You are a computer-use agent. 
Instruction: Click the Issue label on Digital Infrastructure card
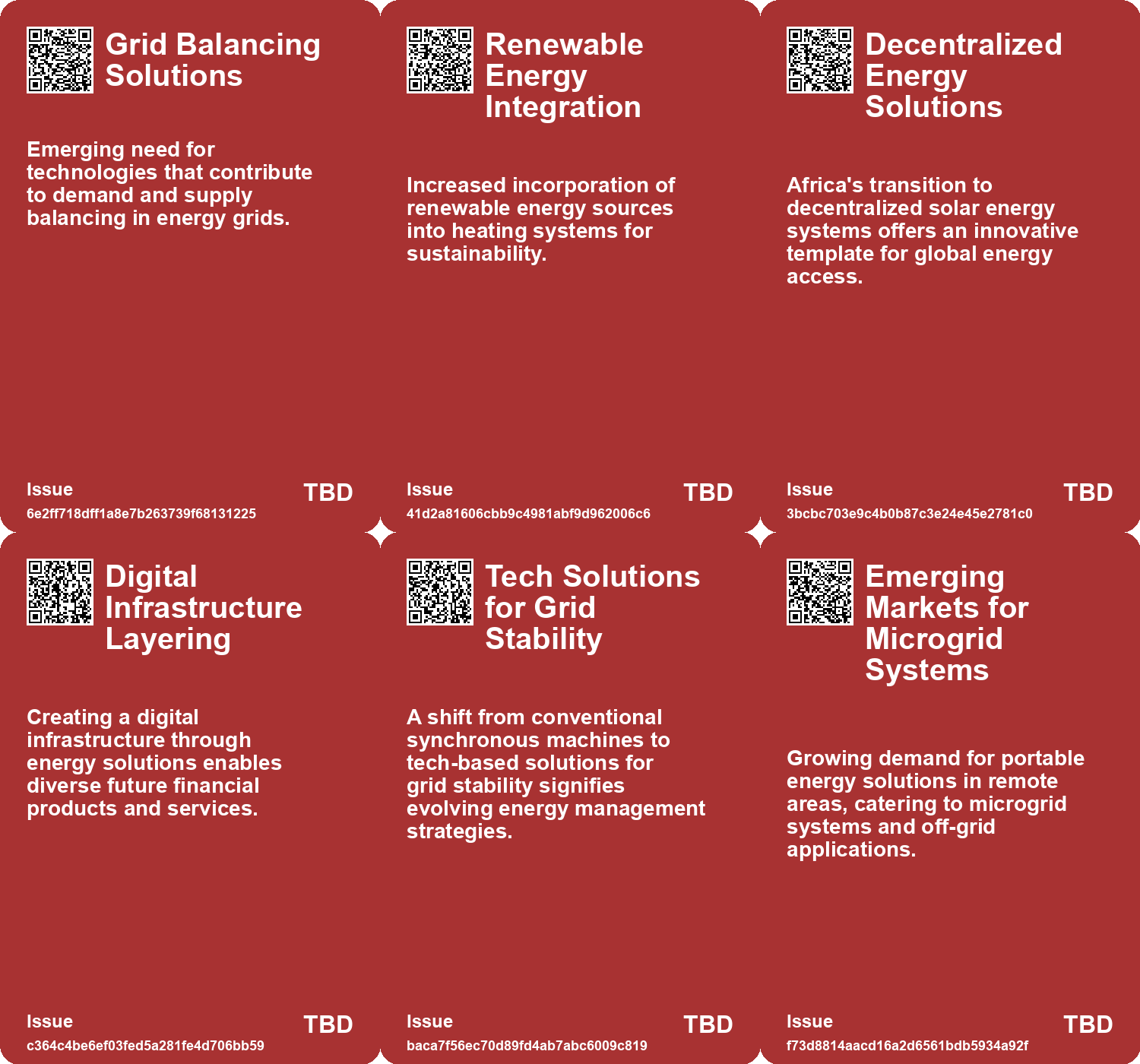click(x=50, y=1021)
